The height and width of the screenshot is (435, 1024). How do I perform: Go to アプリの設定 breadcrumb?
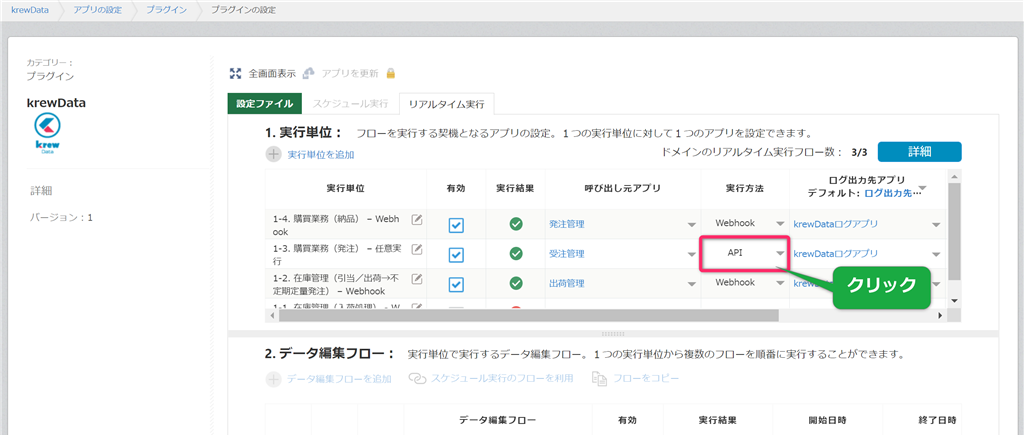tap(97, 10)
